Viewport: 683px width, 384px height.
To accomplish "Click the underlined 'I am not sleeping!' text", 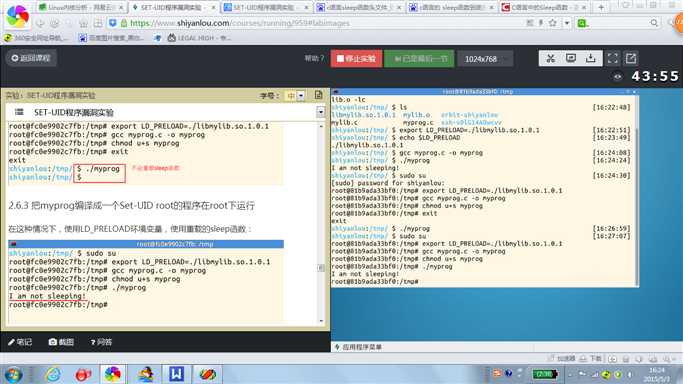I will click(x=47, y=296).
